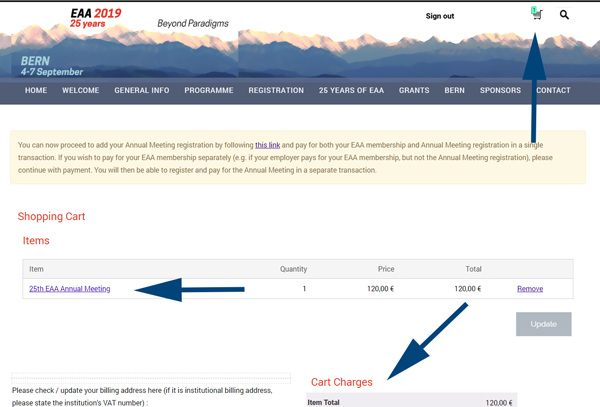Click the Shopping Cart heading
This screenshot has width=600, height=407.
(x=51, y=217)
